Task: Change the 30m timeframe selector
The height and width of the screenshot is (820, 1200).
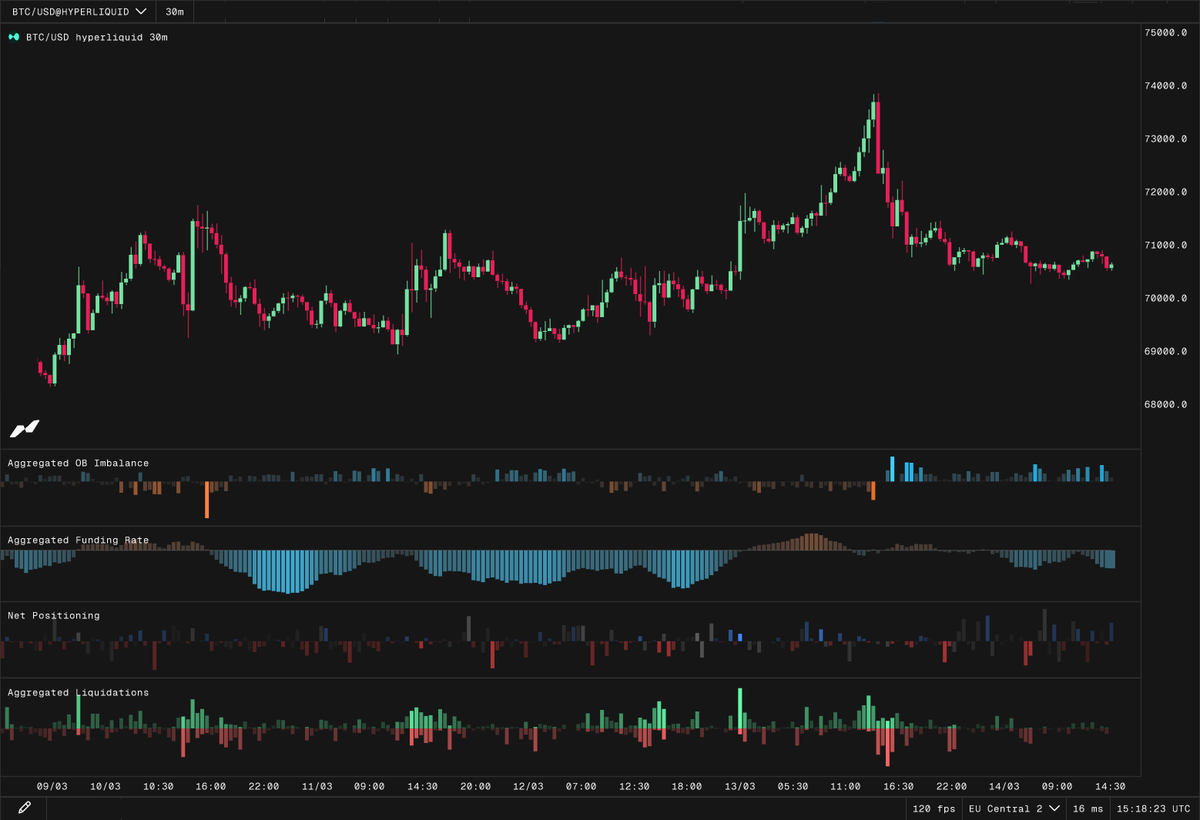Action: [174, 11]
